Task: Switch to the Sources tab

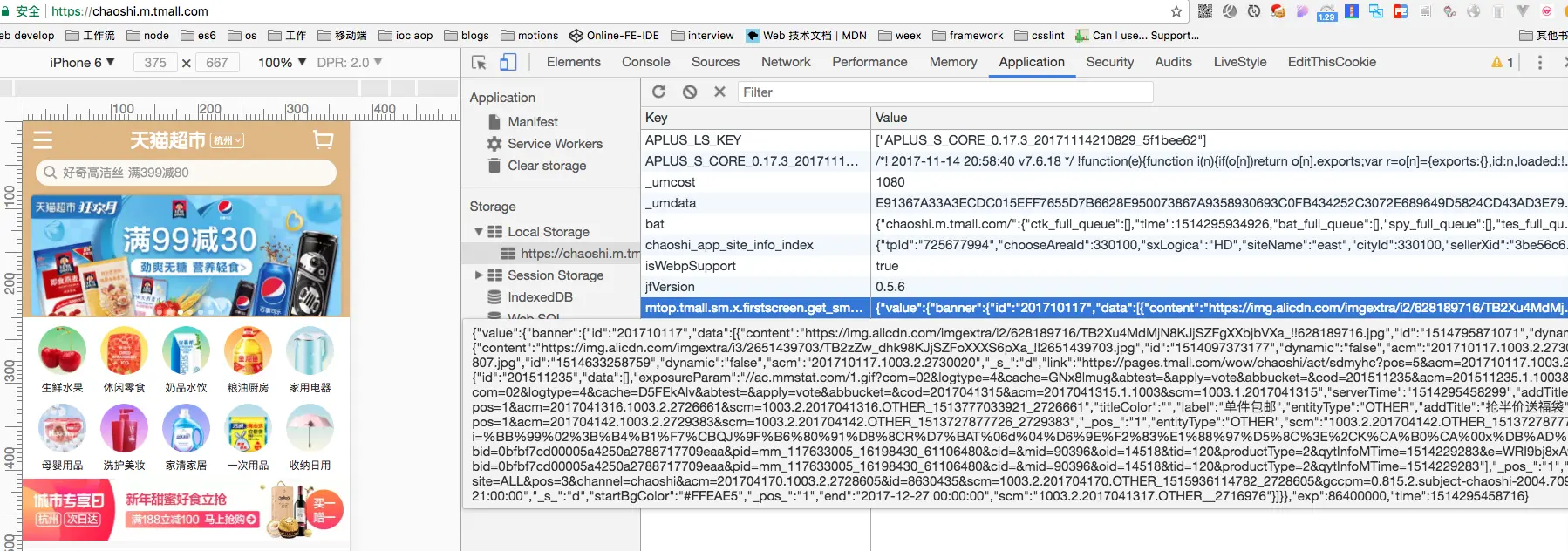Action: tap(716, 62)
